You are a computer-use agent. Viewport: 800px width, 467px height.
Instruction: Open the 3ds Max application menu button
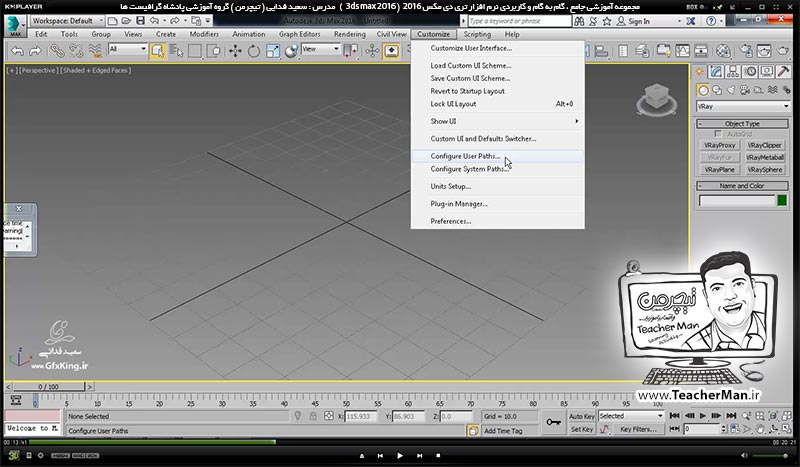point(15,26)
